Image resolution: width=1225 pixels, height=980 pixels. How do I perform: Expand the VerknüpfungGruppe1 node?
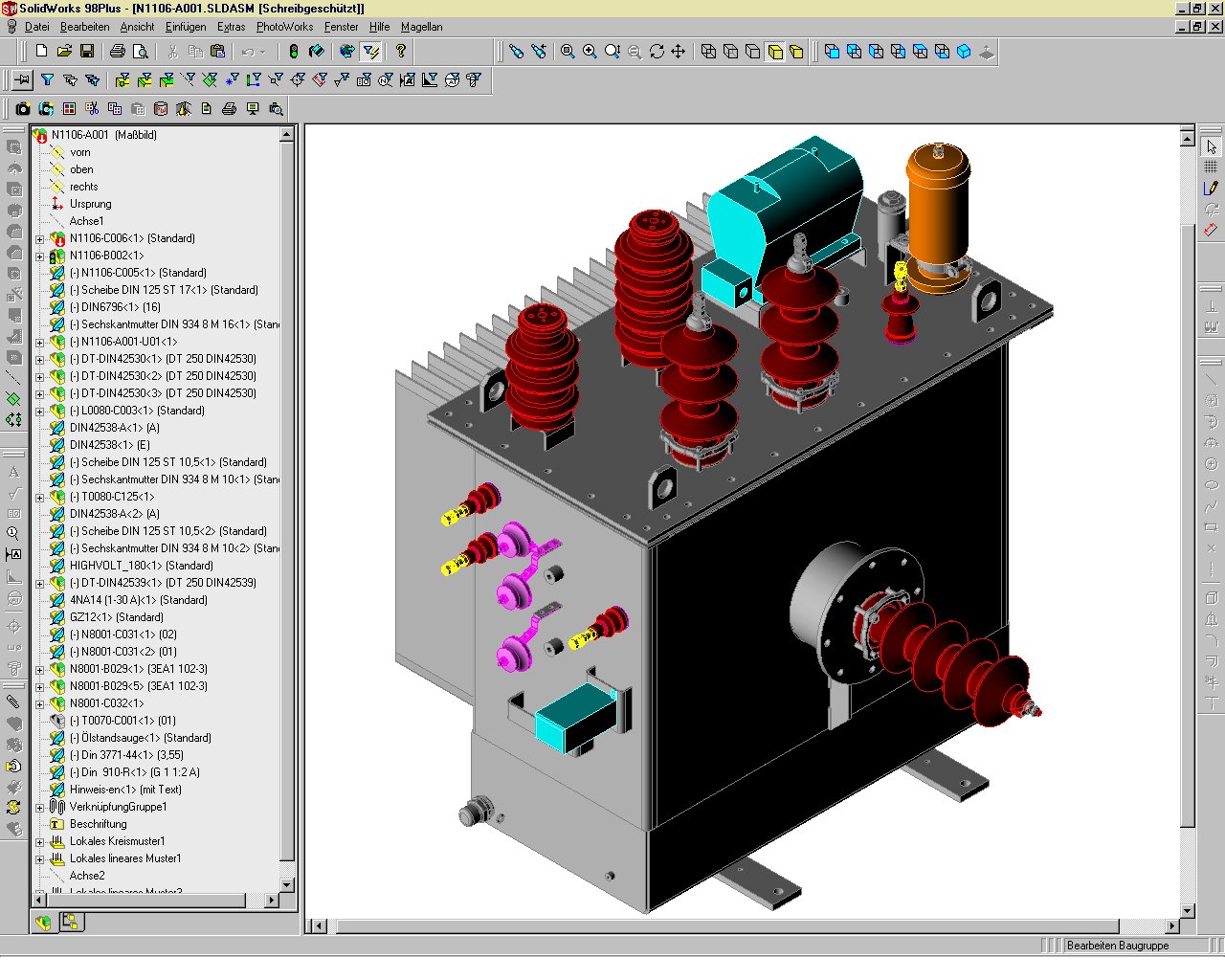pyautogui.click(x=40, y=808)
